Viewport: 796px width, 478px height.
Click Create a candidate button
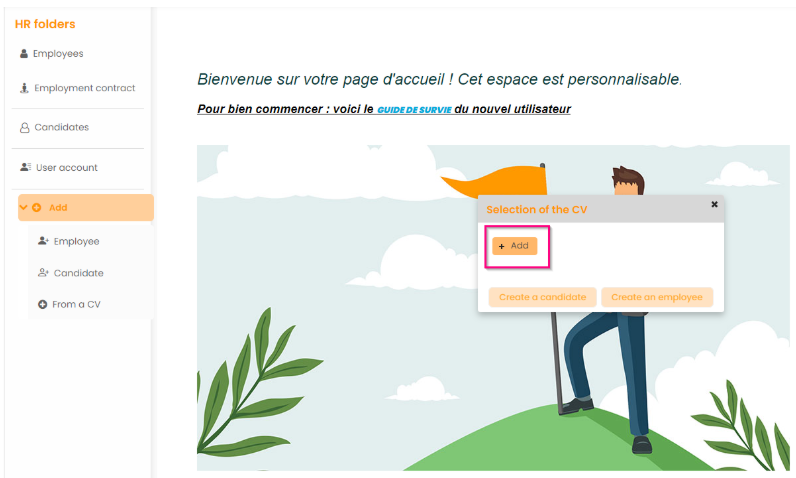click(x=542, y=297)
